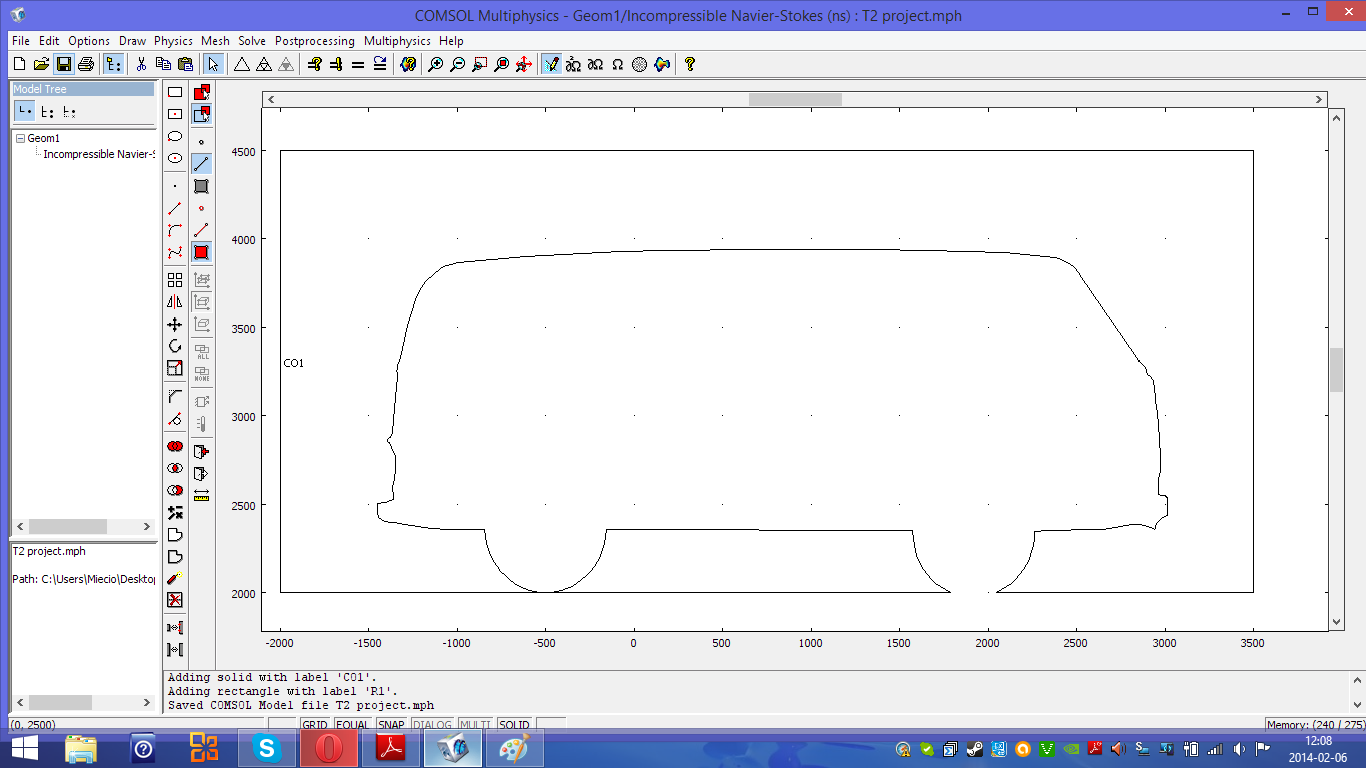The height and width of the screenshot is (768, 1366).
Task: Print using the printer icon
Action: click(85, 64)
